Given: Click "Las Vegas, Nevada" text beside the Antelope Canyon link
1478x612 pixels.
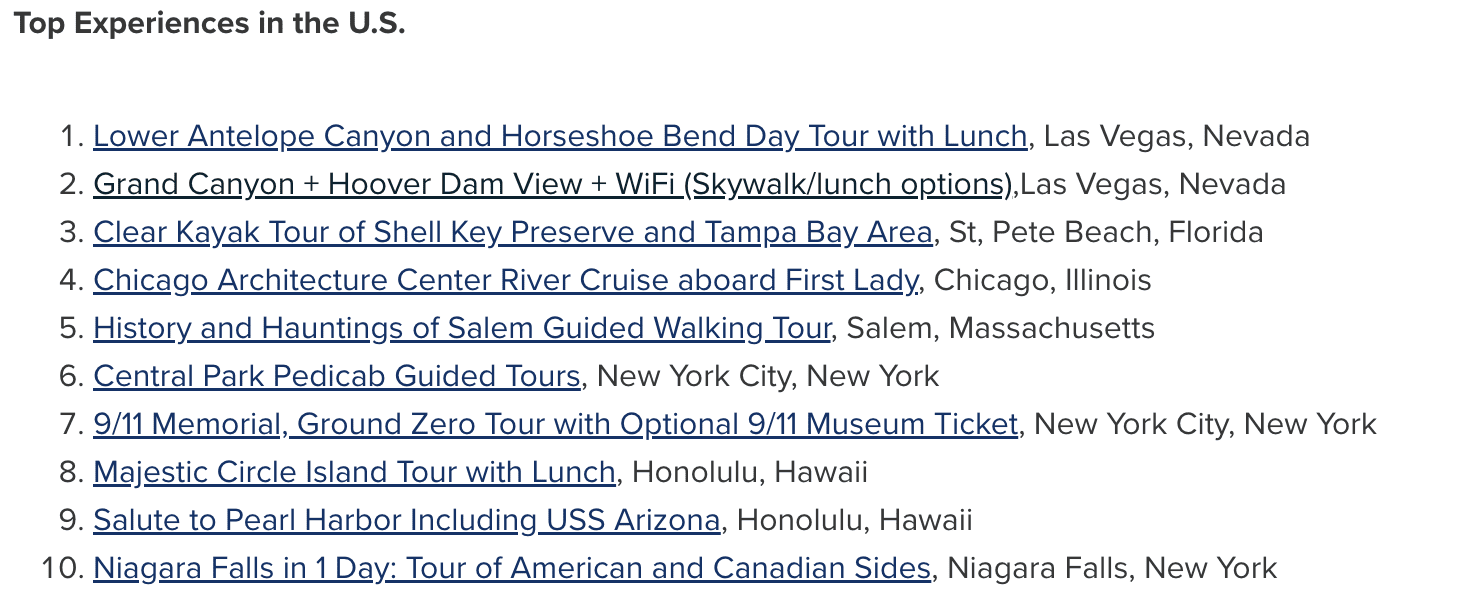Looking at the screenshot, I should click(x=1177, y=136).
